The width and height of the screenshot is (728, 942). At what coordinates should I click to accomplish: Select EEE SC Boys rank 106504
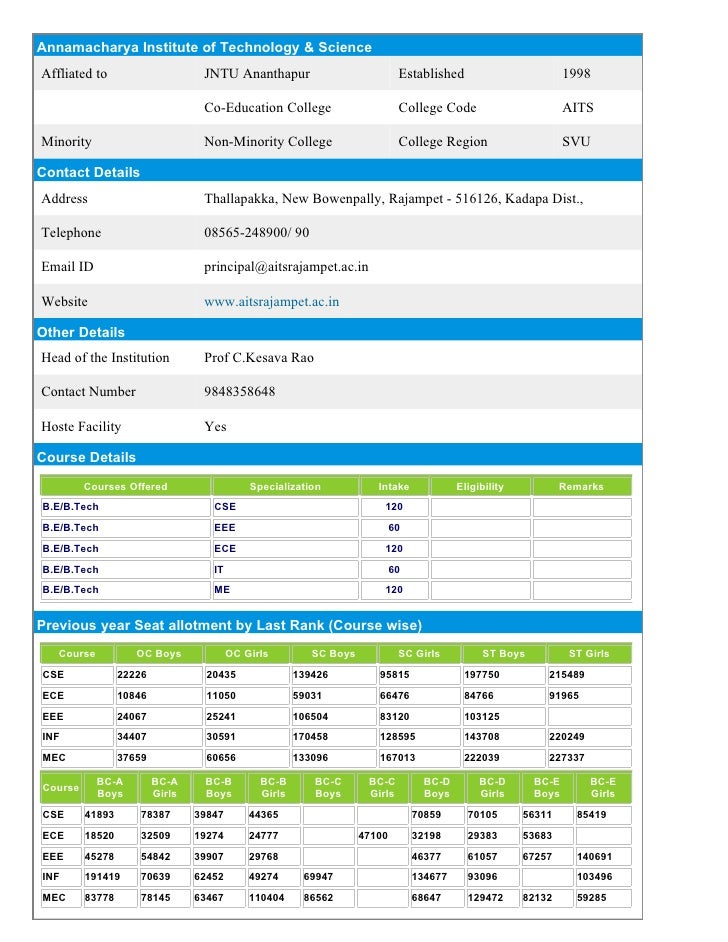coord(311,717)
